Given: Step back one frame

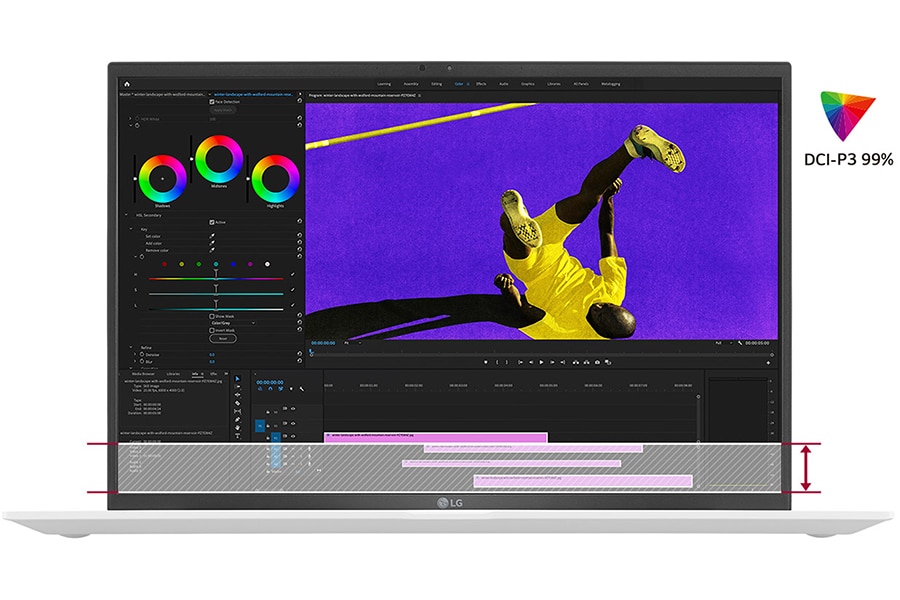Looking at the screenshot, I should (530, 362).
